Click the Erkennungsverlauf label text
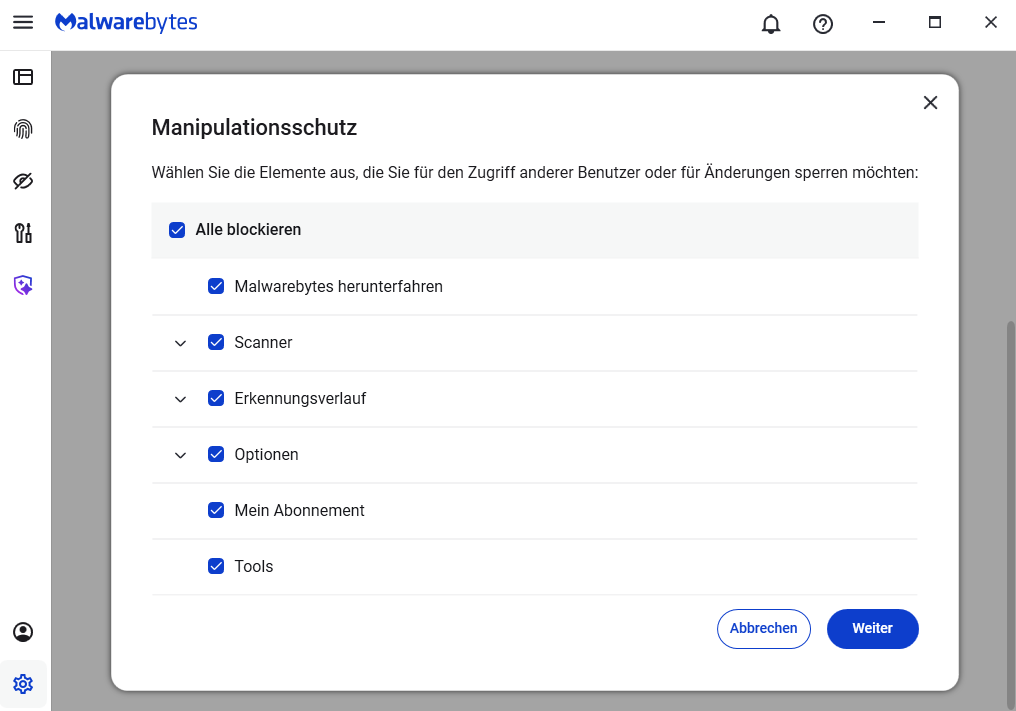 (300, 399)
